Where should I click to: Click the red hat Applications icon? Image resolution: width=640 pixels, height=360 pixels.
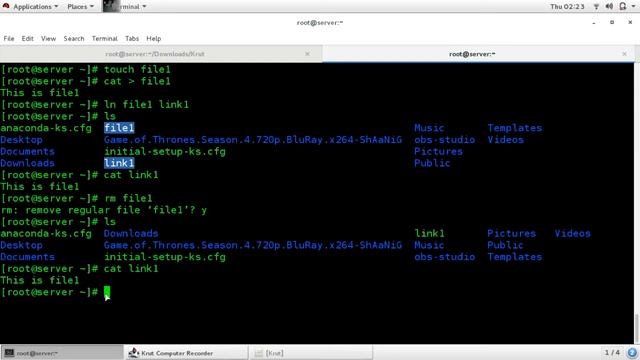(6, 6)
